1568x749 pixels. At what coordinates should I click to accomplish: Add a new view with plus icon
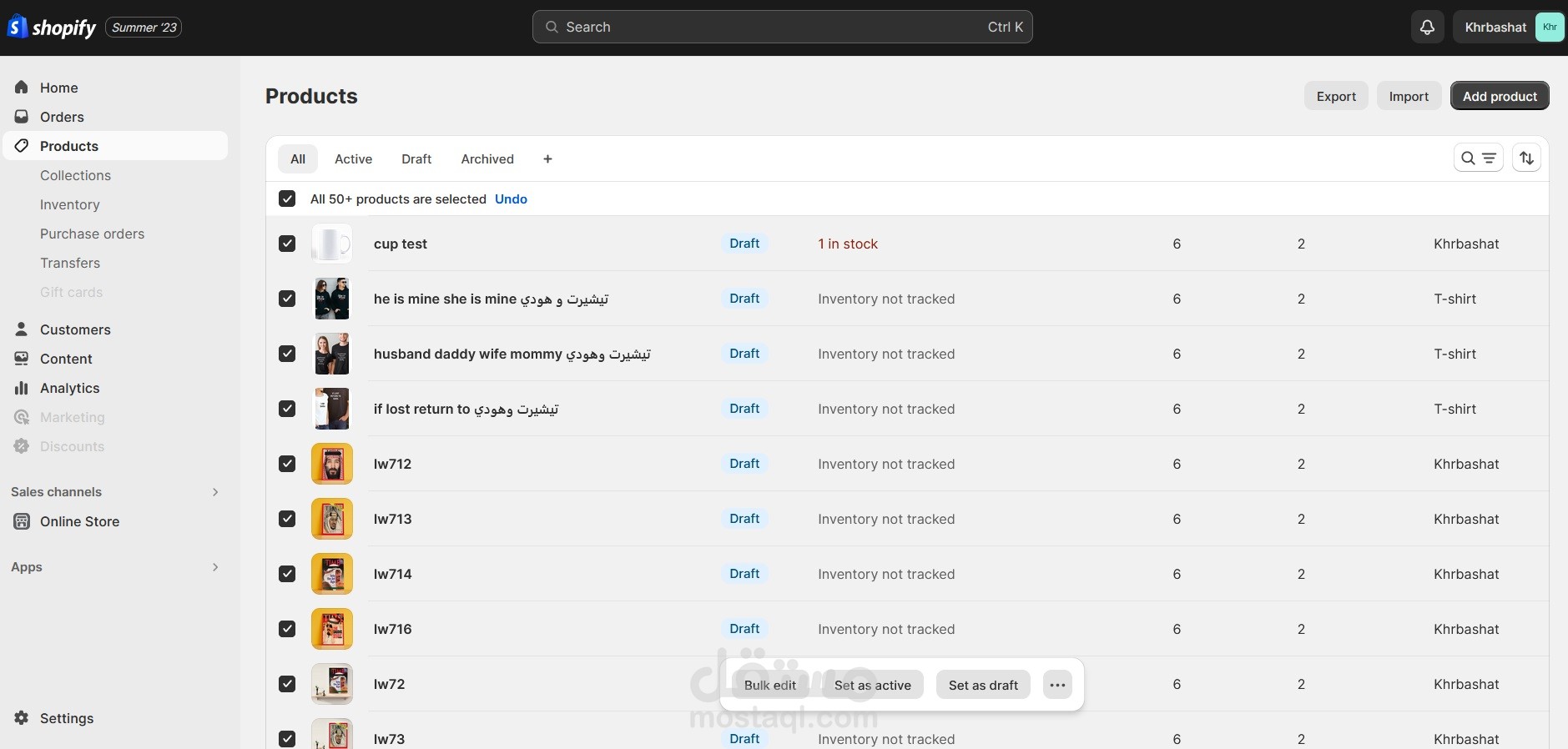(x=547, y=159)
